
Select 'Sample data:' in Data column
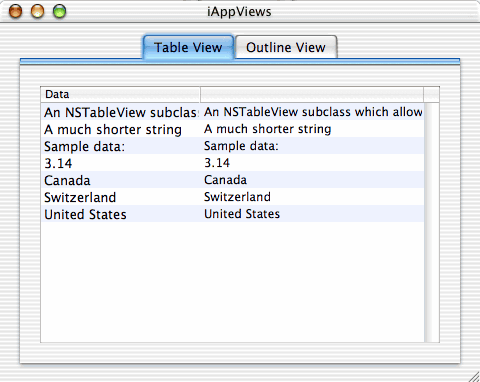click(120, 146)
